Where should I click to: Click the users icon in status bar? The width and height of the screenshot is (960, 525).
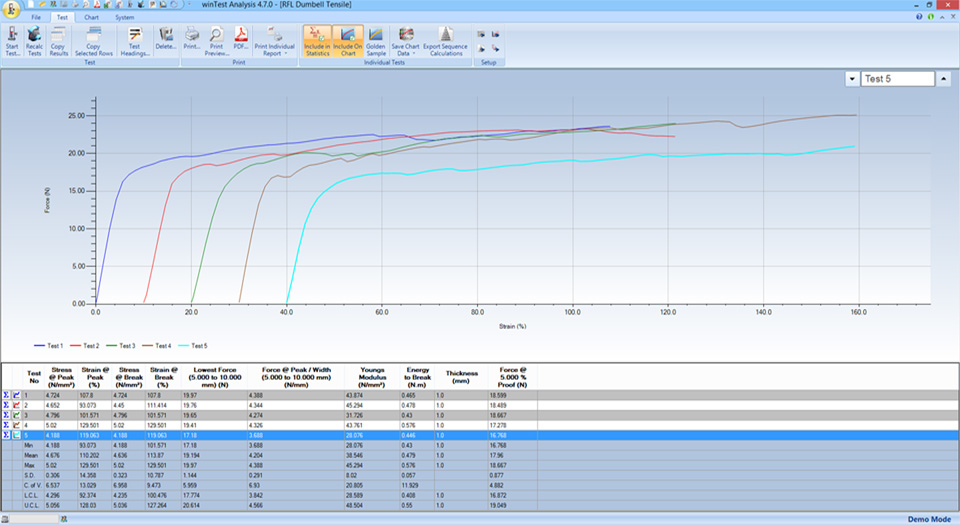point(64,519)
